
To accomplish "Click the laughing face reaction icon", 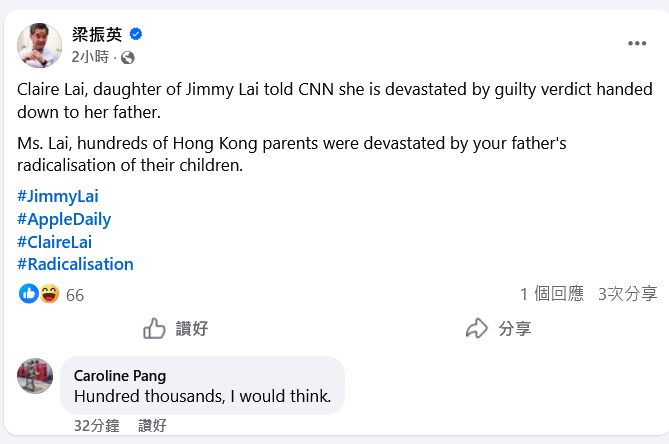I will [49, 294].
